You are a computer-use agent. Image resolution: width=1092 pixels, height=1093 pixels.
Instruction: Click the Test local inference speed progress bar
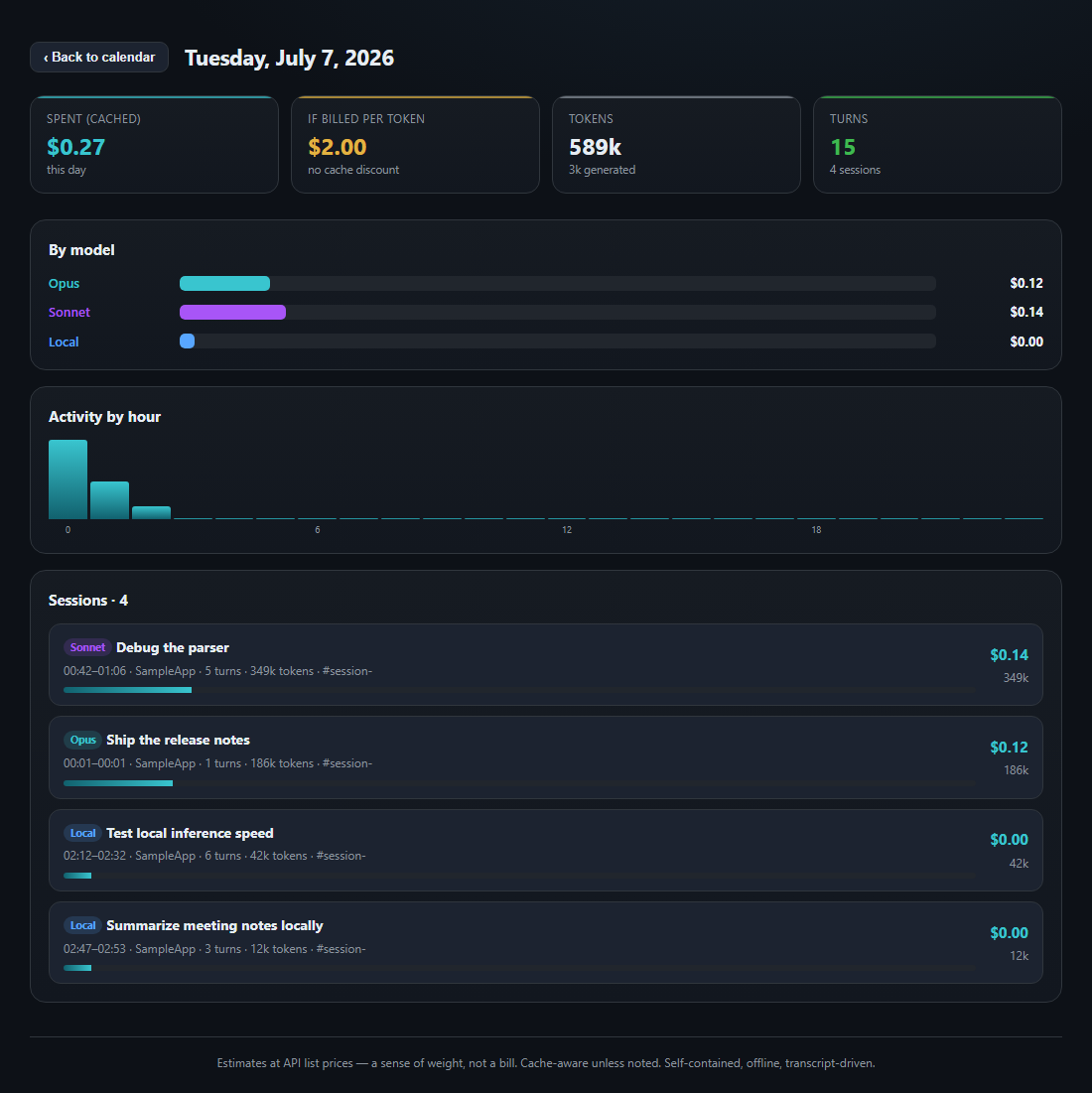pyautogui.click(x=519, y=876)
